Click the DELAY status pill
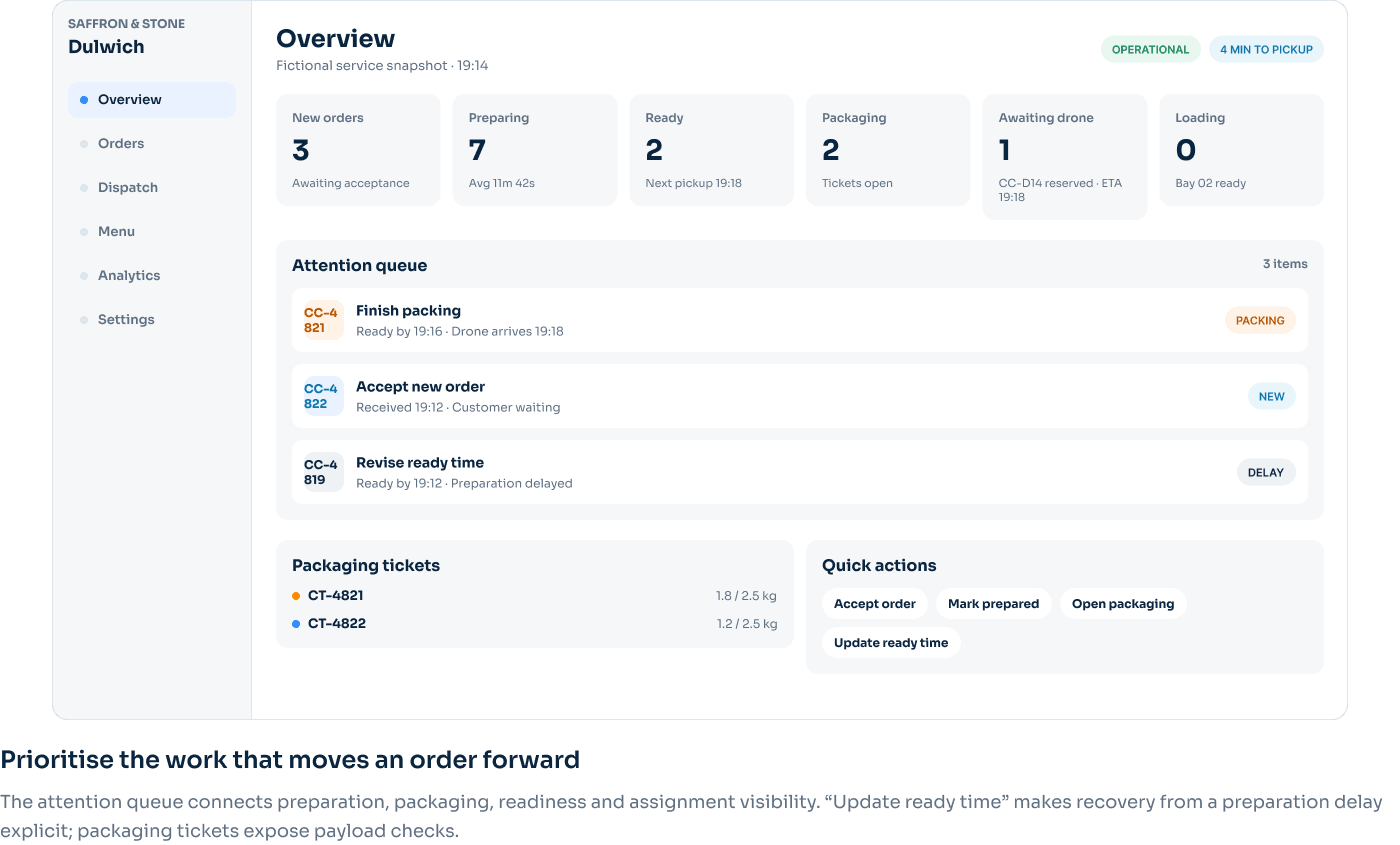The height and width of the screenshot is (845, 1400). (x=1266, y=473)
